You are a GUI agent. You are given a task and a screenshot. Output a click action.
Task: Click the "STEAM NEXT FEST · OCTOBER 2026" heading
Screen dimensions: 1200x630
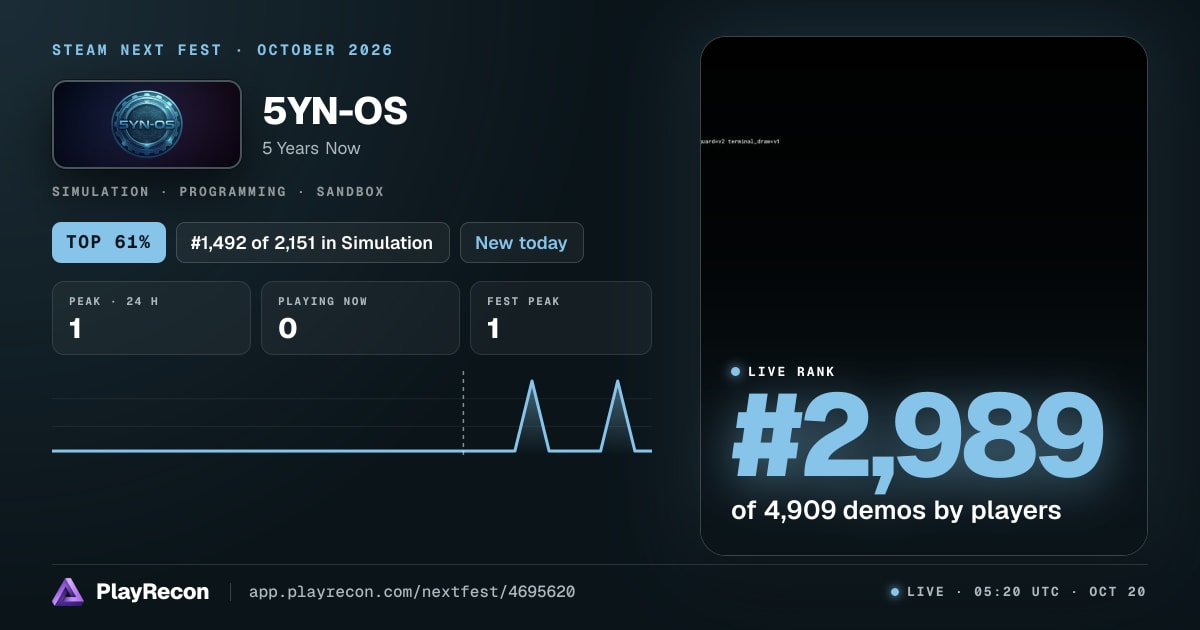coord(223,50)
